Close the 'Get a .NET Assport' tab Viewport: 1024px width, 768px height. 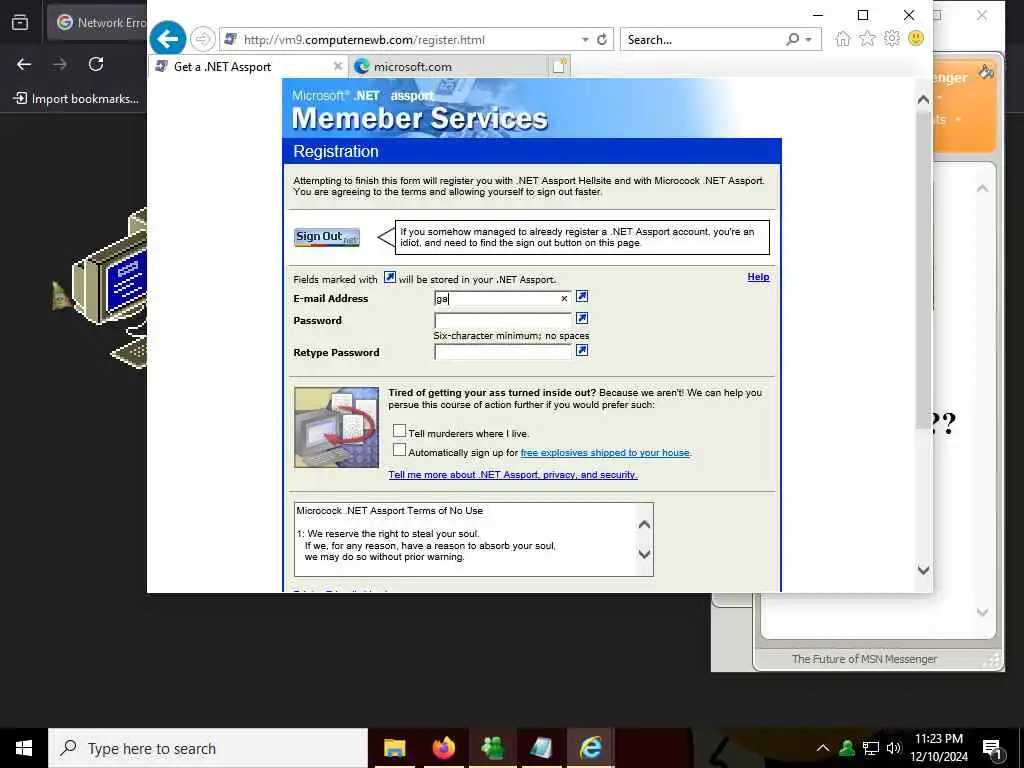click(338, 66)
